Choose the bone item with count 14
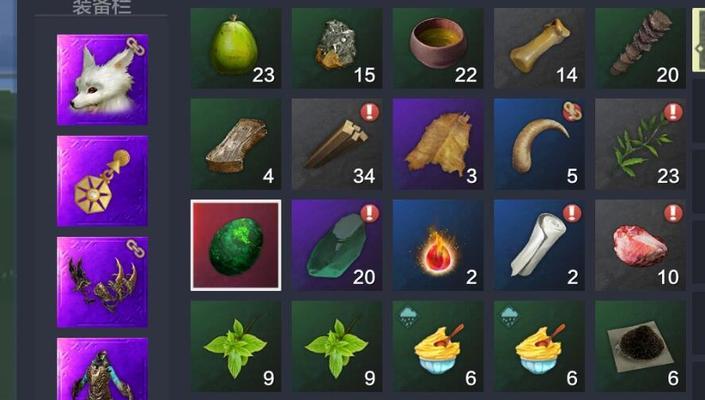Viewport: 705px width, 400px height. coord(540,49)
